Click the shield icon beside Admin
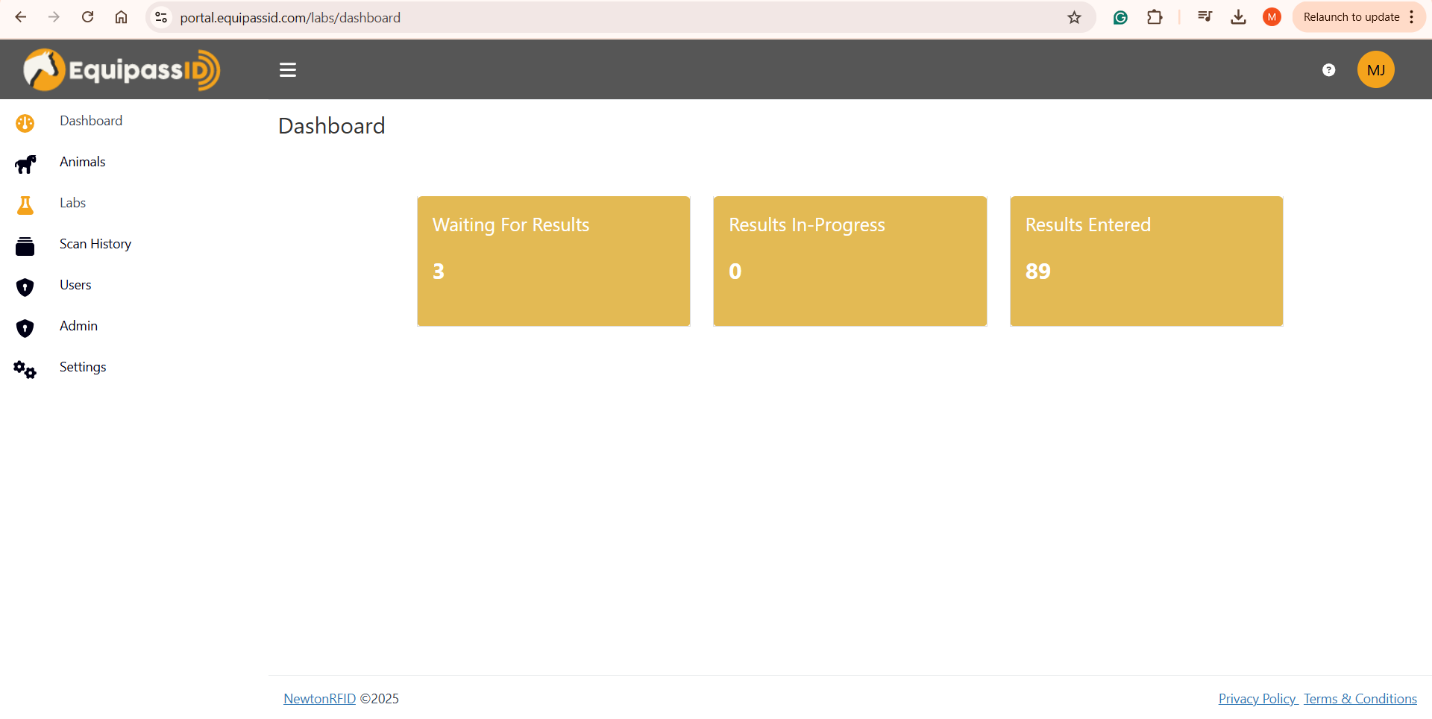 (x=25, y=328)
